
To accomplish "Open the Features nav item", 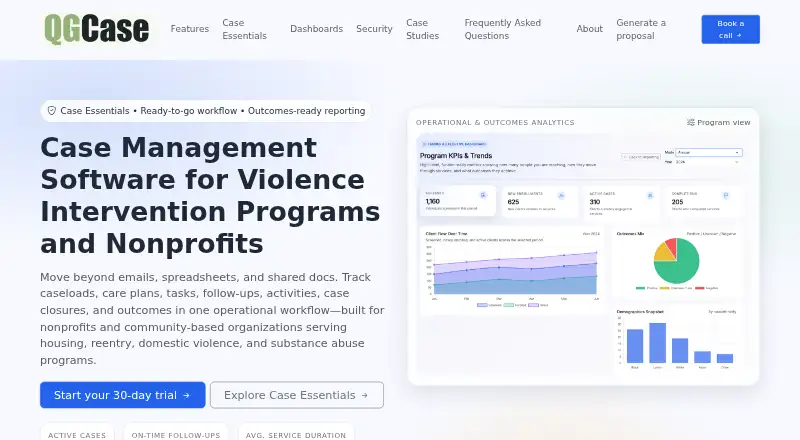I will 190,29.
